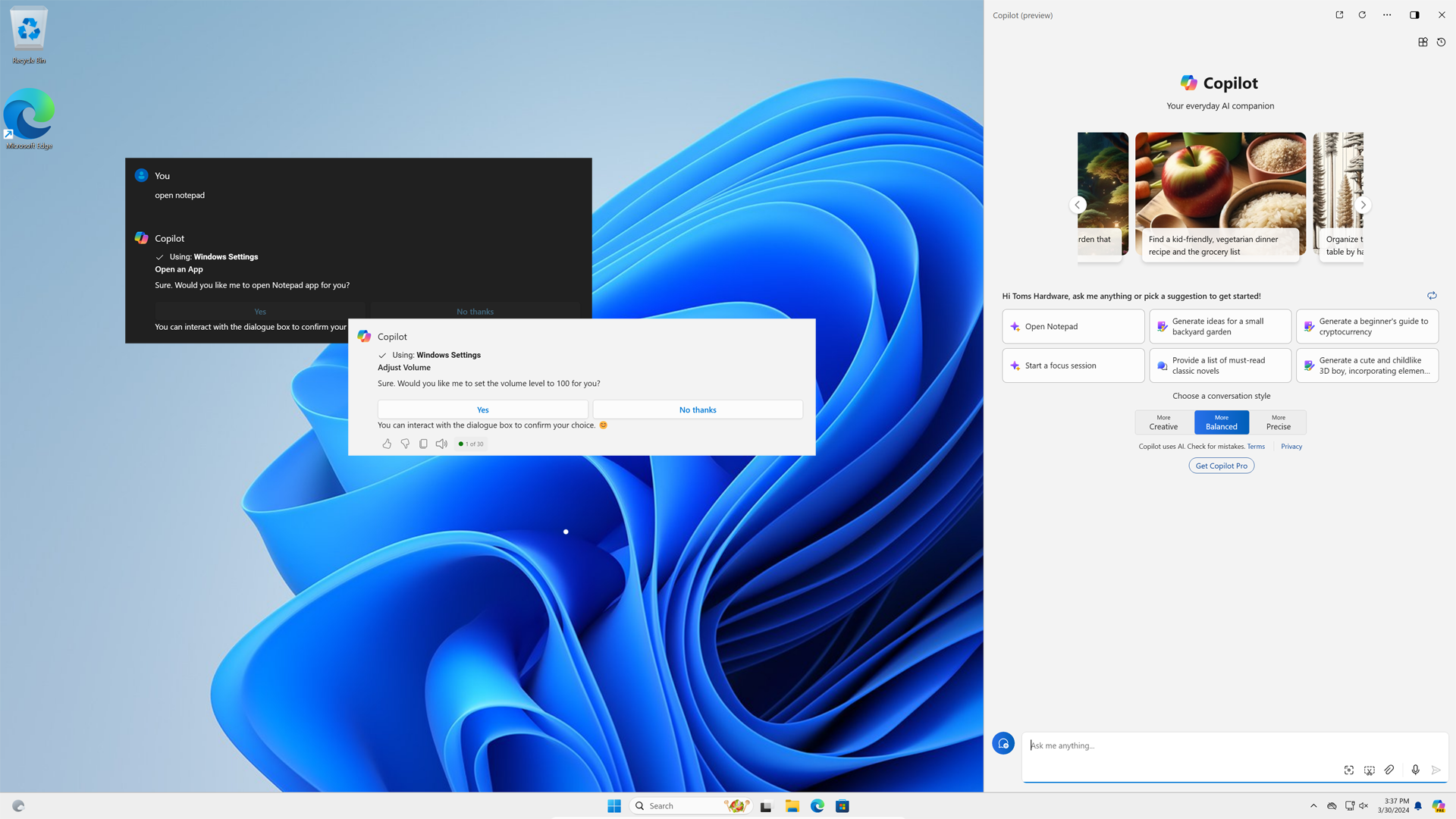Expand carousel with the right chevron
This screenshot has width=1456, height=819.
point(1363,205)
